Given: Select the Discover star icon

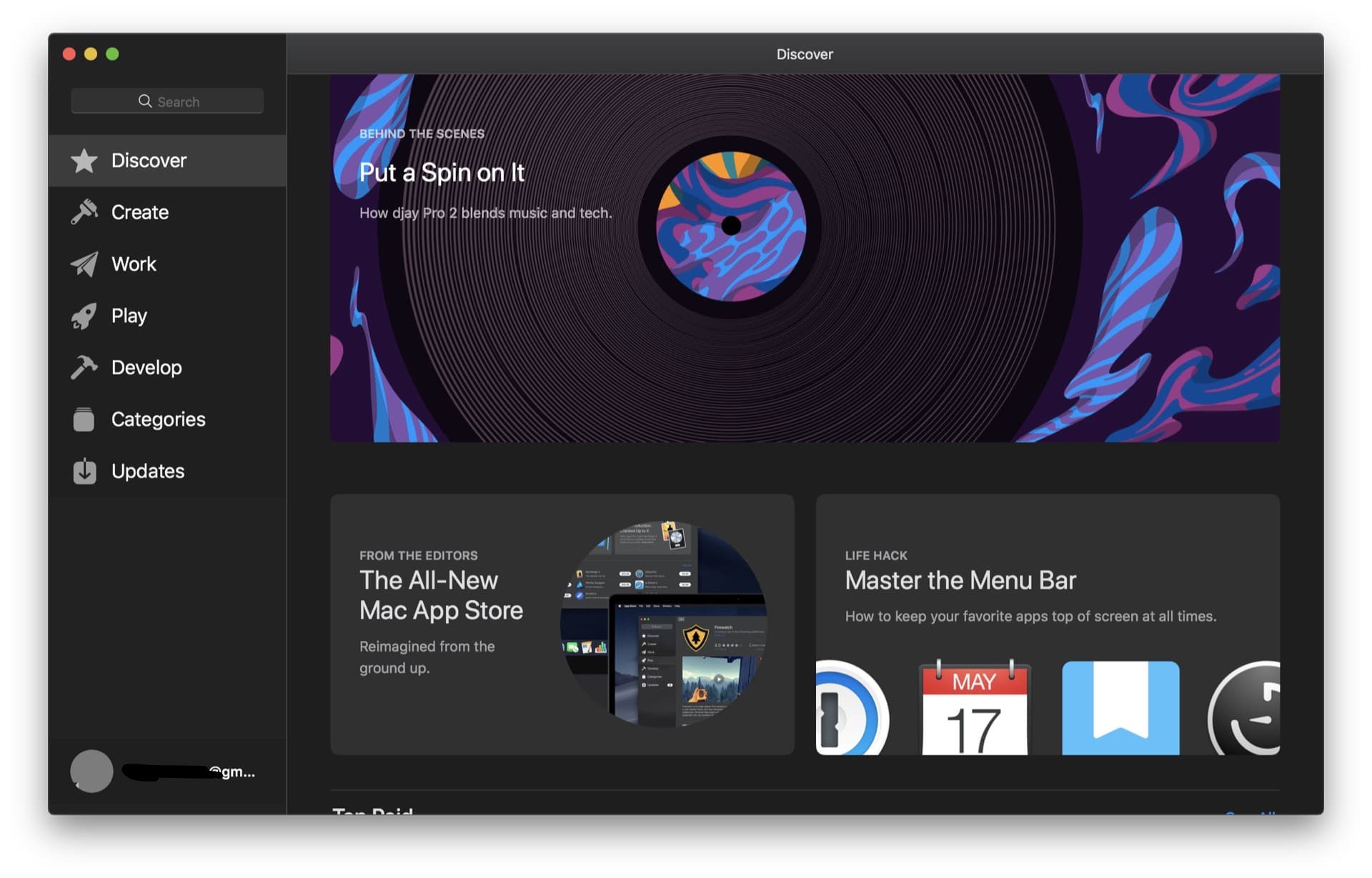Looking at the screenshot, I should click(84, 160).
